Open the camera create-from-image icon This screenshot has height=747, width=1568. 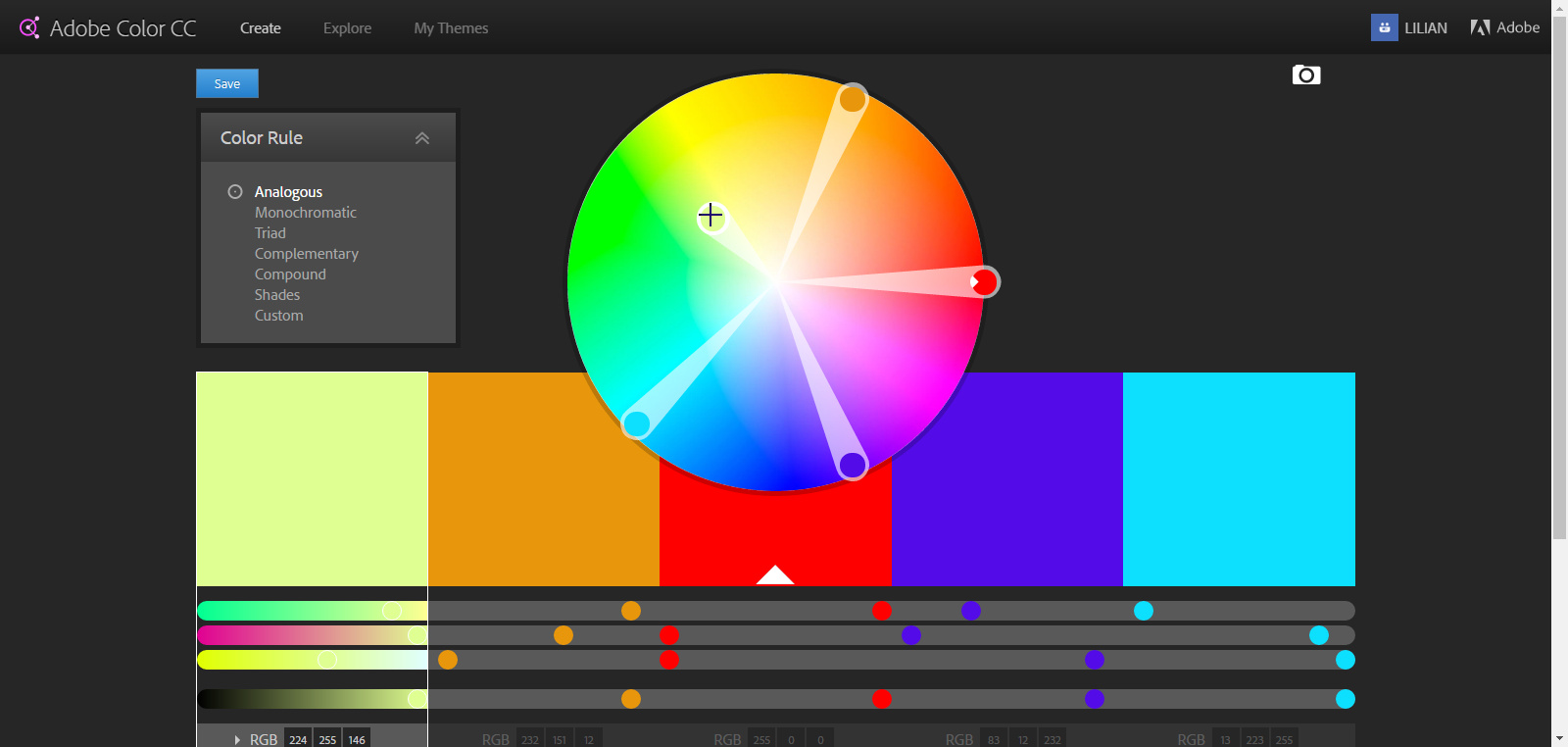point(1306,75)
